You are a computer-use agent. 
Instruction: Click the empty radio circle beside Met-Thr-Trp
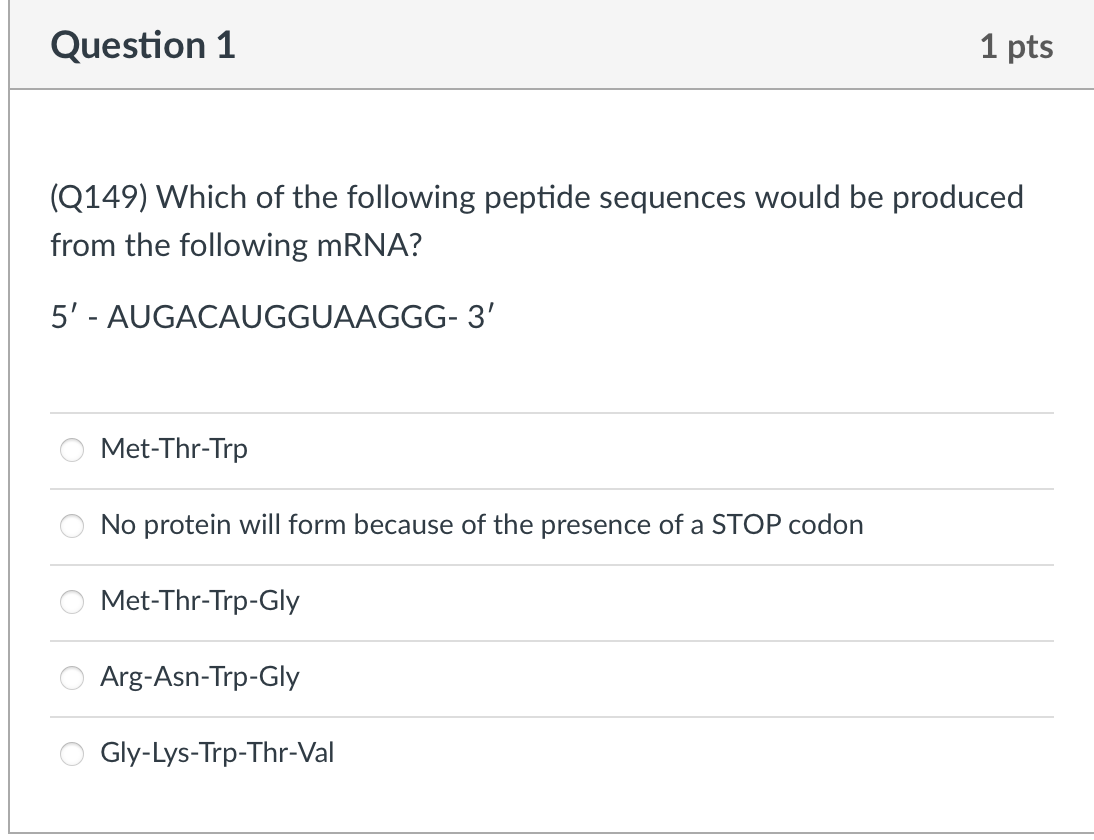[71, 450]
